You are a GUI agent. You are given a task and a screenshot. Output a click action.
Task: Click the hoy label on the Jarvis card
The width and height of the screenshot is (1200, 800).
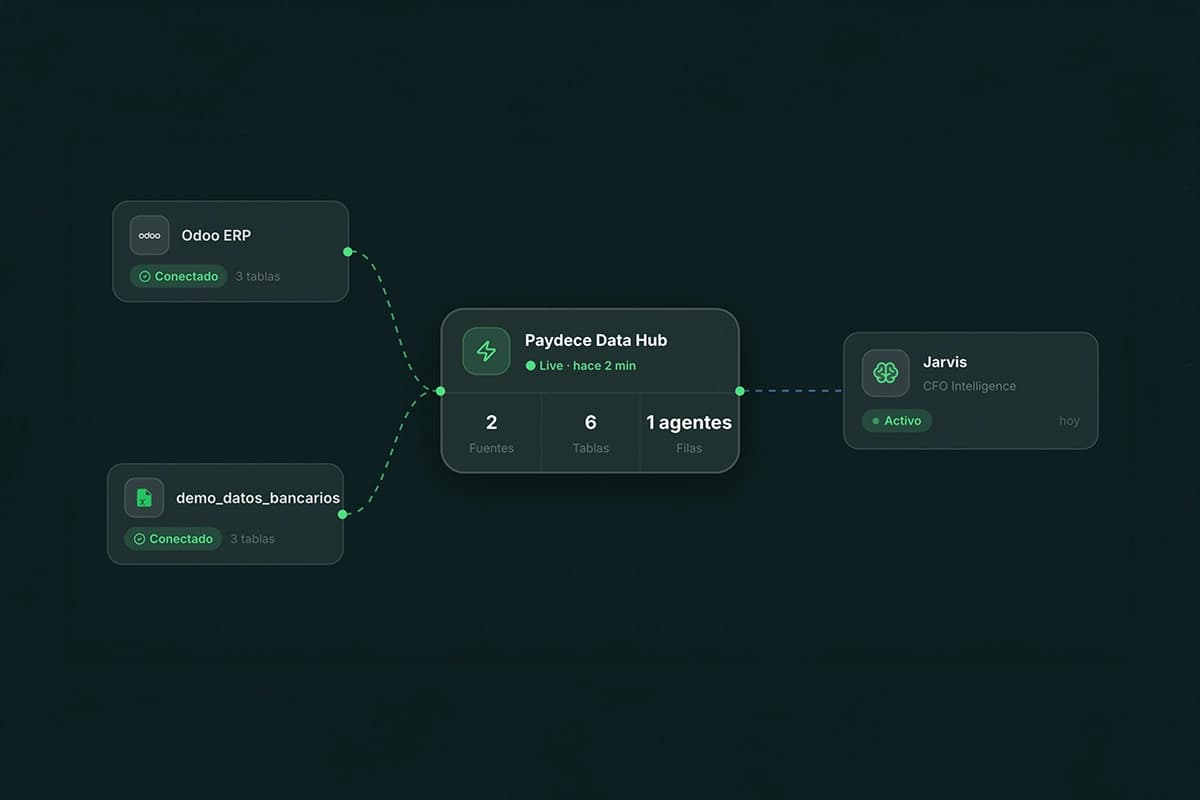pos(1069,421)
